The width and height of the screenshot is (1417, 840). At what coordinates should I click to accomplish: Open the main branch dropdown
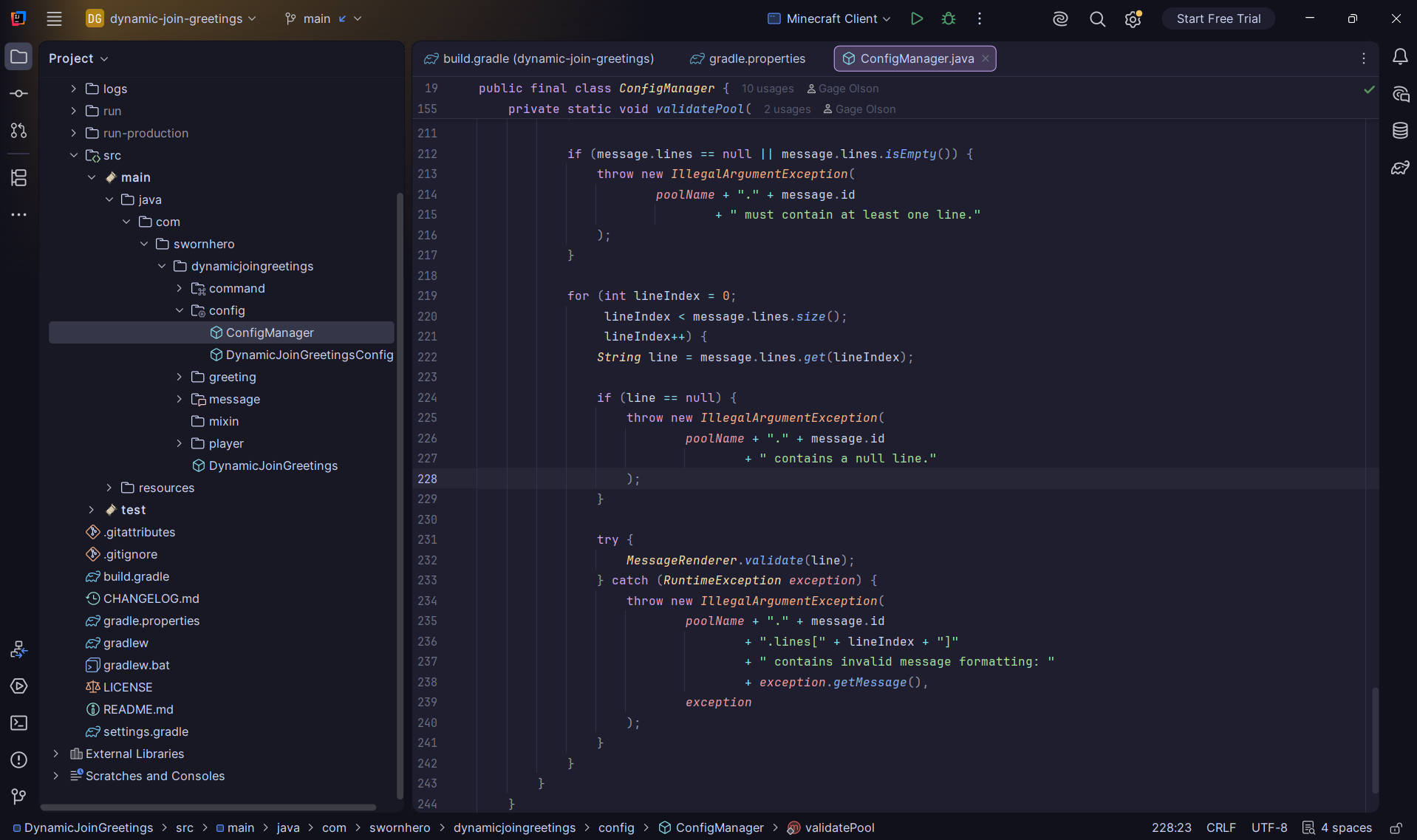tap(323, 18)
